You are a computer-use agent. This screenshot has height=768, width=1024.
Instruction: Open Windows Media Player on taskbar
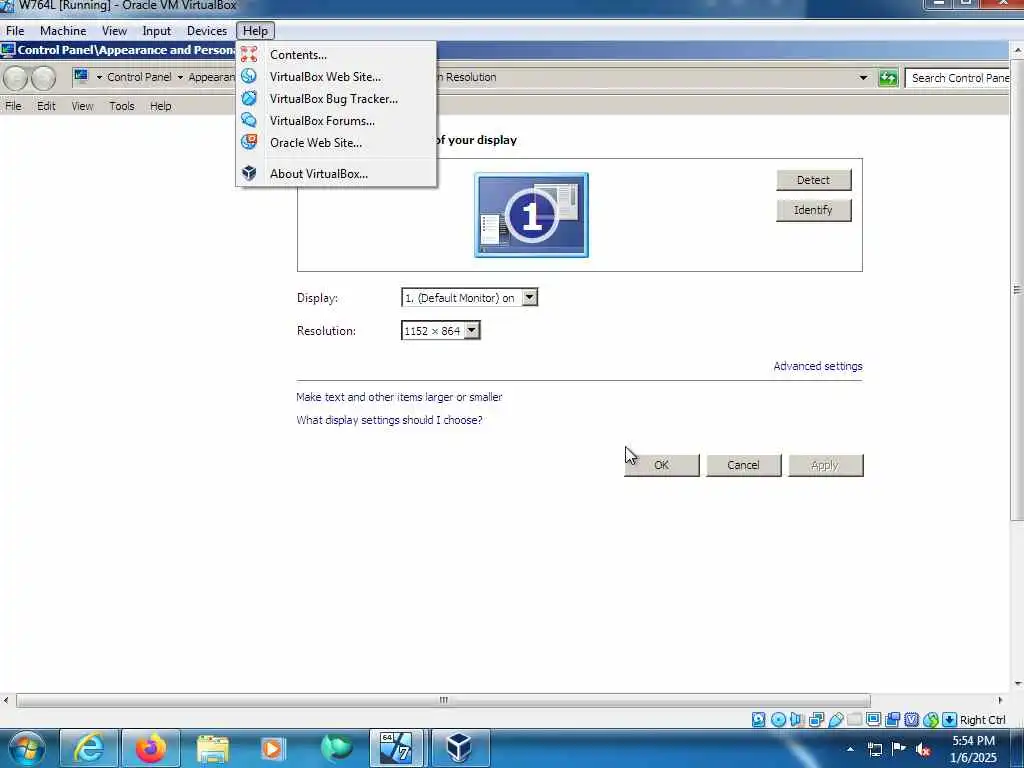272,748
